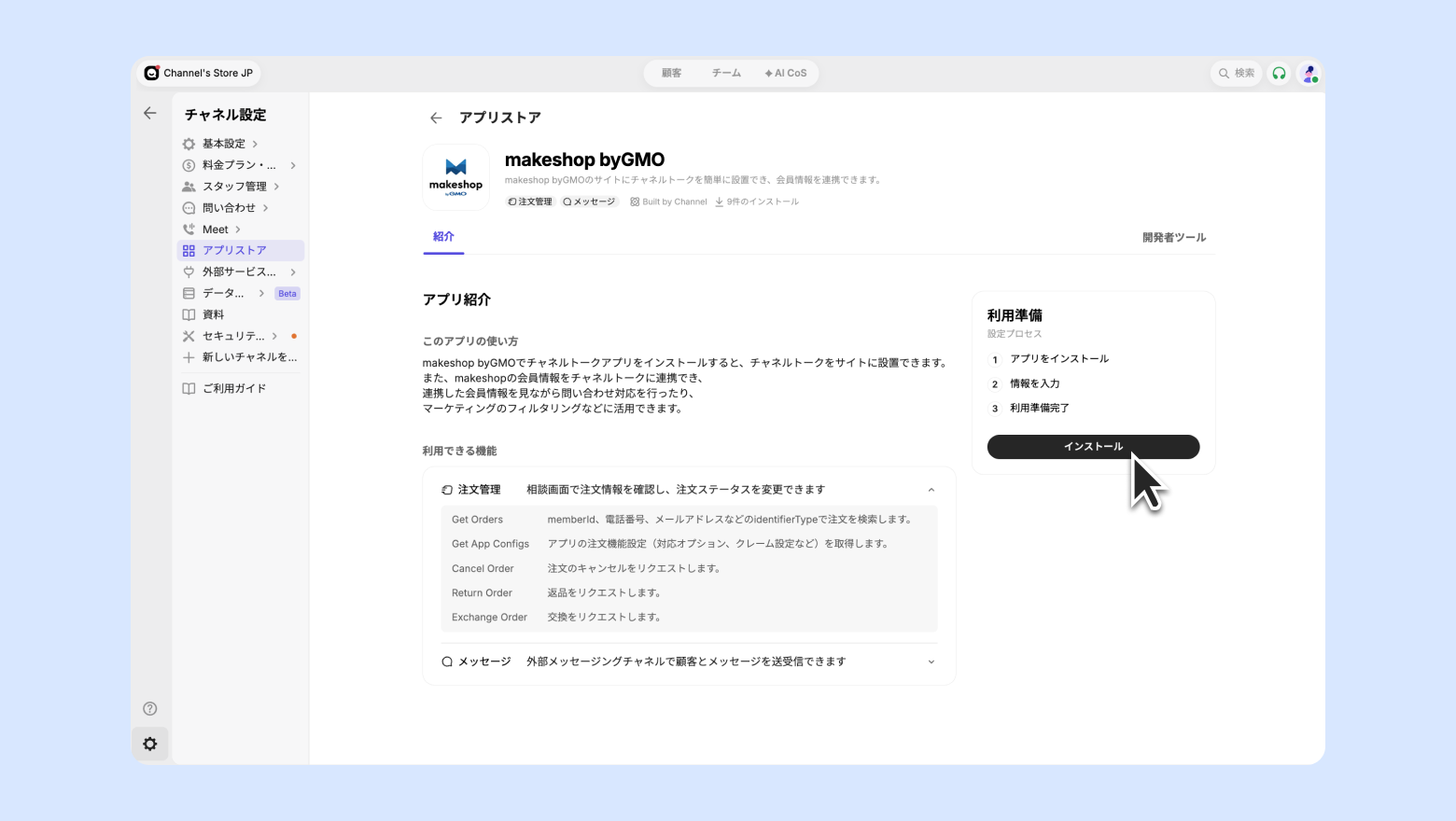This screenshot has height=821, width=1456.
Task: Expand 外部サービス chevron
Action: pos(293,271)
